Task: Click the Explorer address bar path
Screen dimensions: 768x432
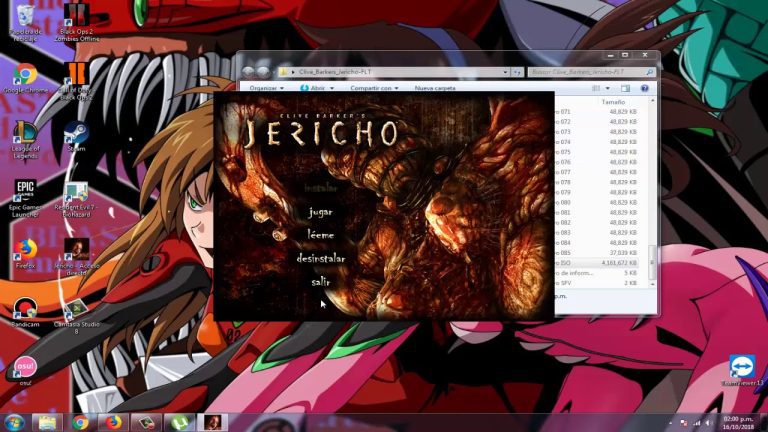Action: tap(336, 72)
